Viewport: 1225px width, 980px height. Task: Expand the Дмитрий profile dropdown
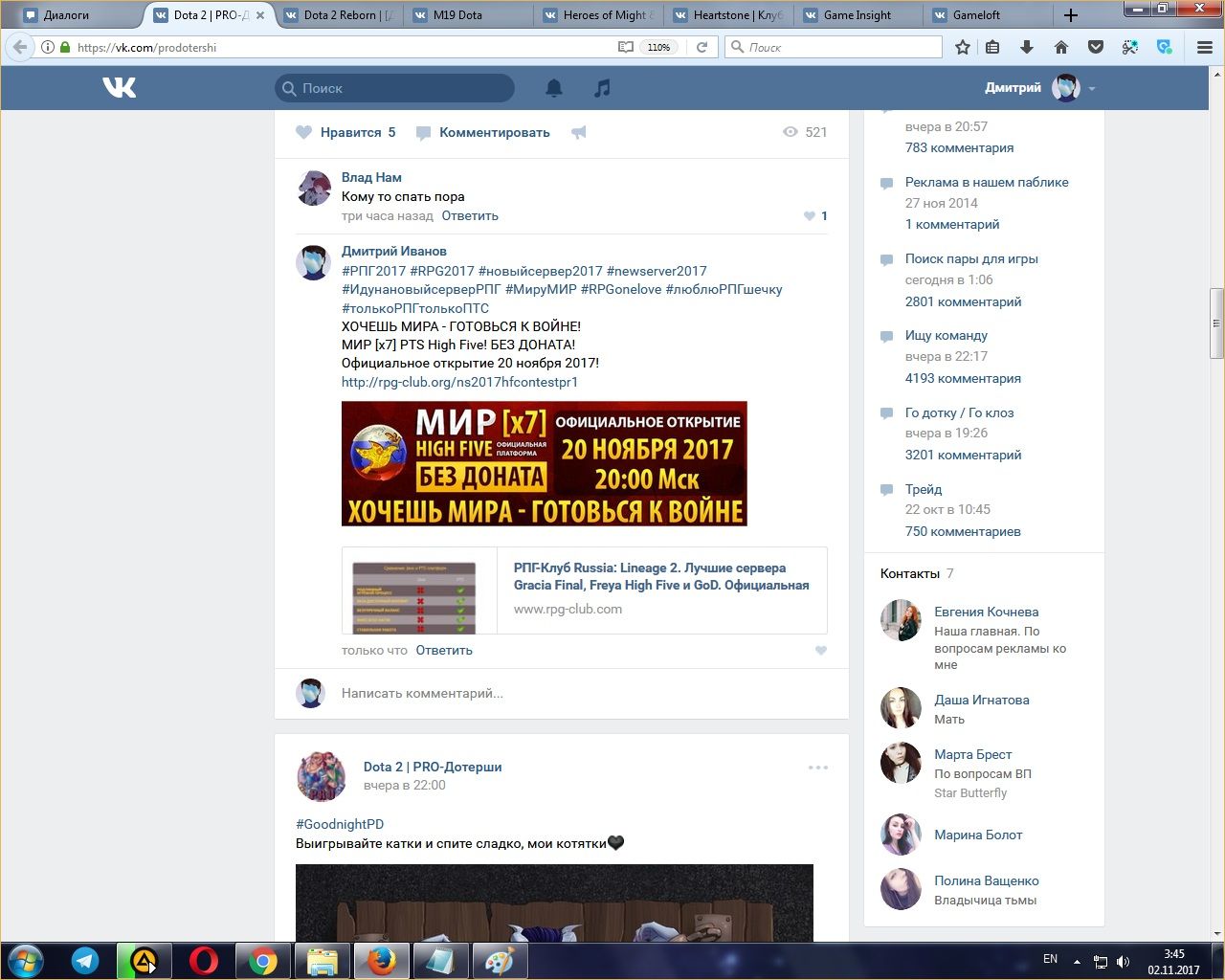(x=1092, y=89)
